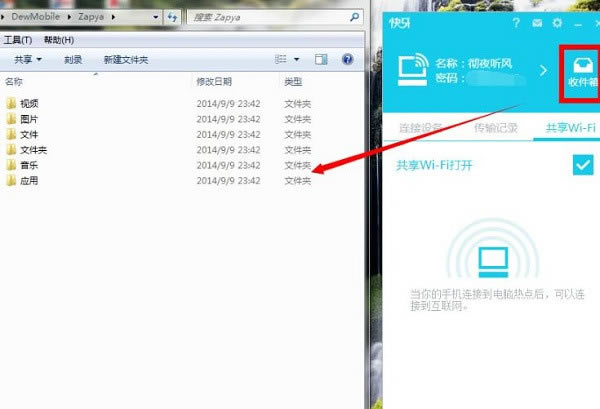Image resolution: width=600 pixels, height=409 pixels.
Task: Sort by the 名称 column header
Action: (14, 81)
